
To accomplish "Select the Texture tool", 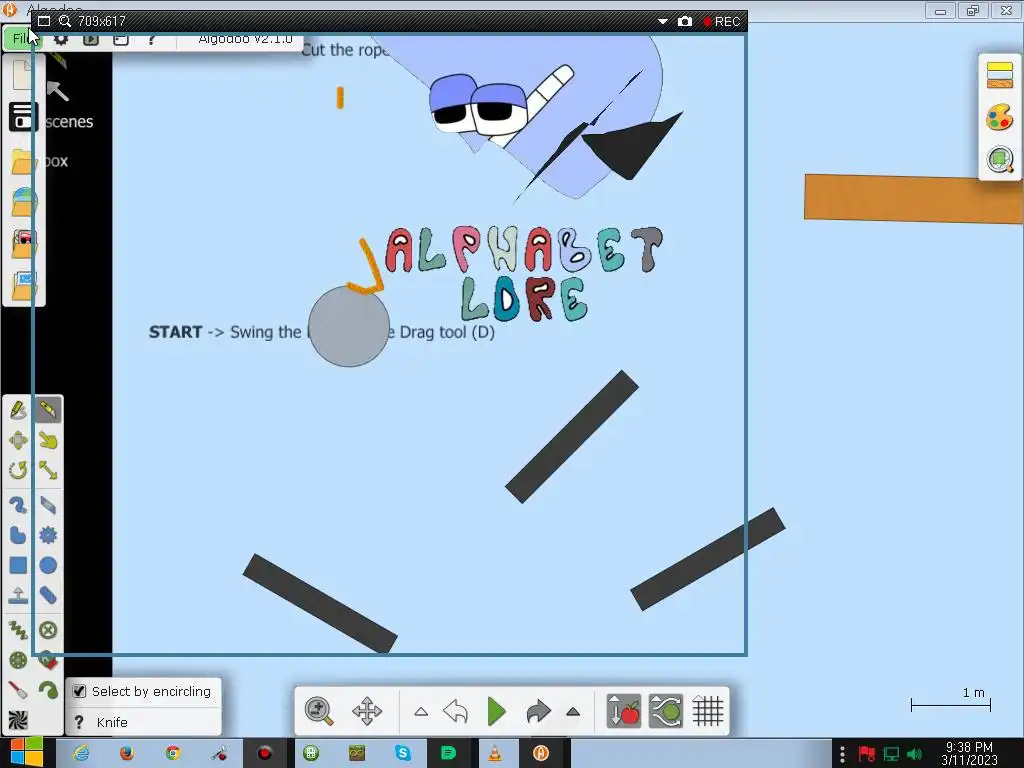I will click(18, 720).
